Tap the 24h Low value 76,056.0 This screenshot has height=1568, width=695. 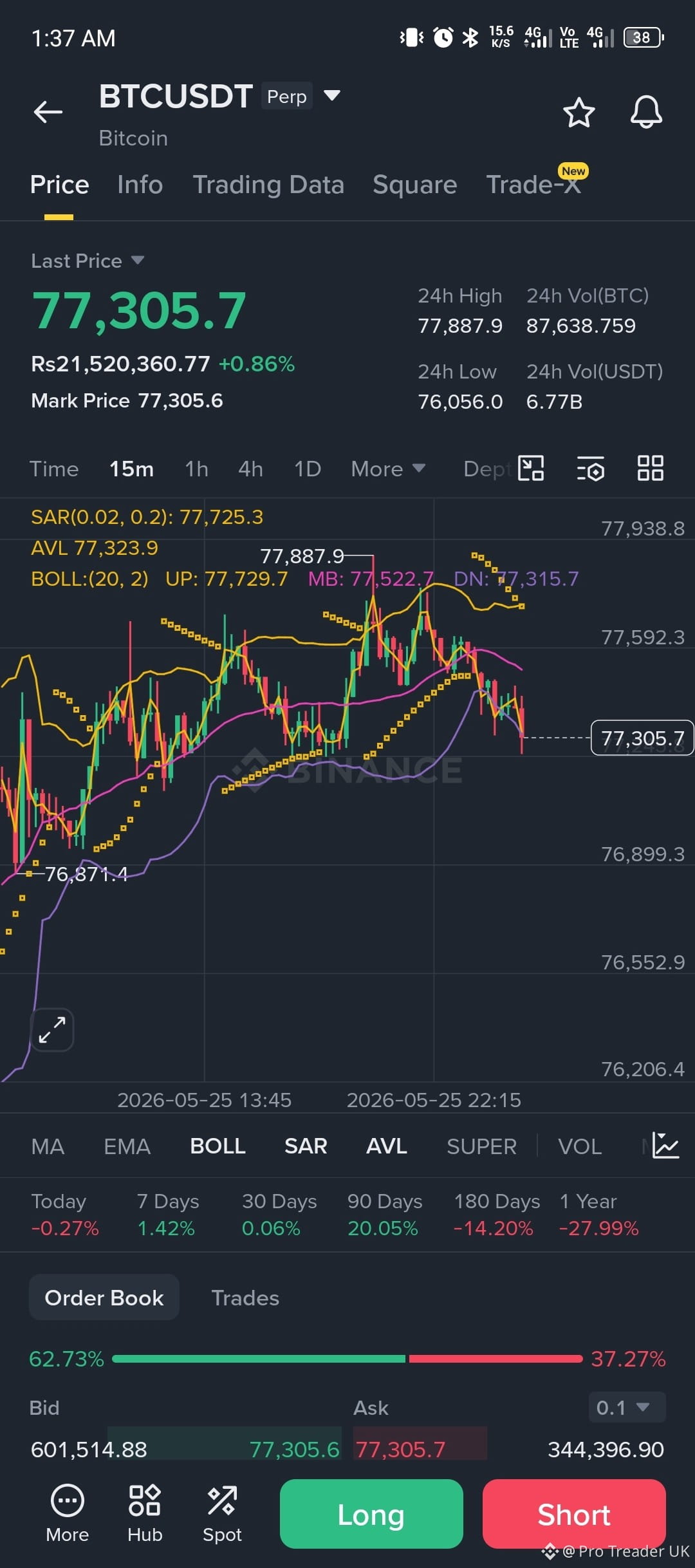point(460,402)
